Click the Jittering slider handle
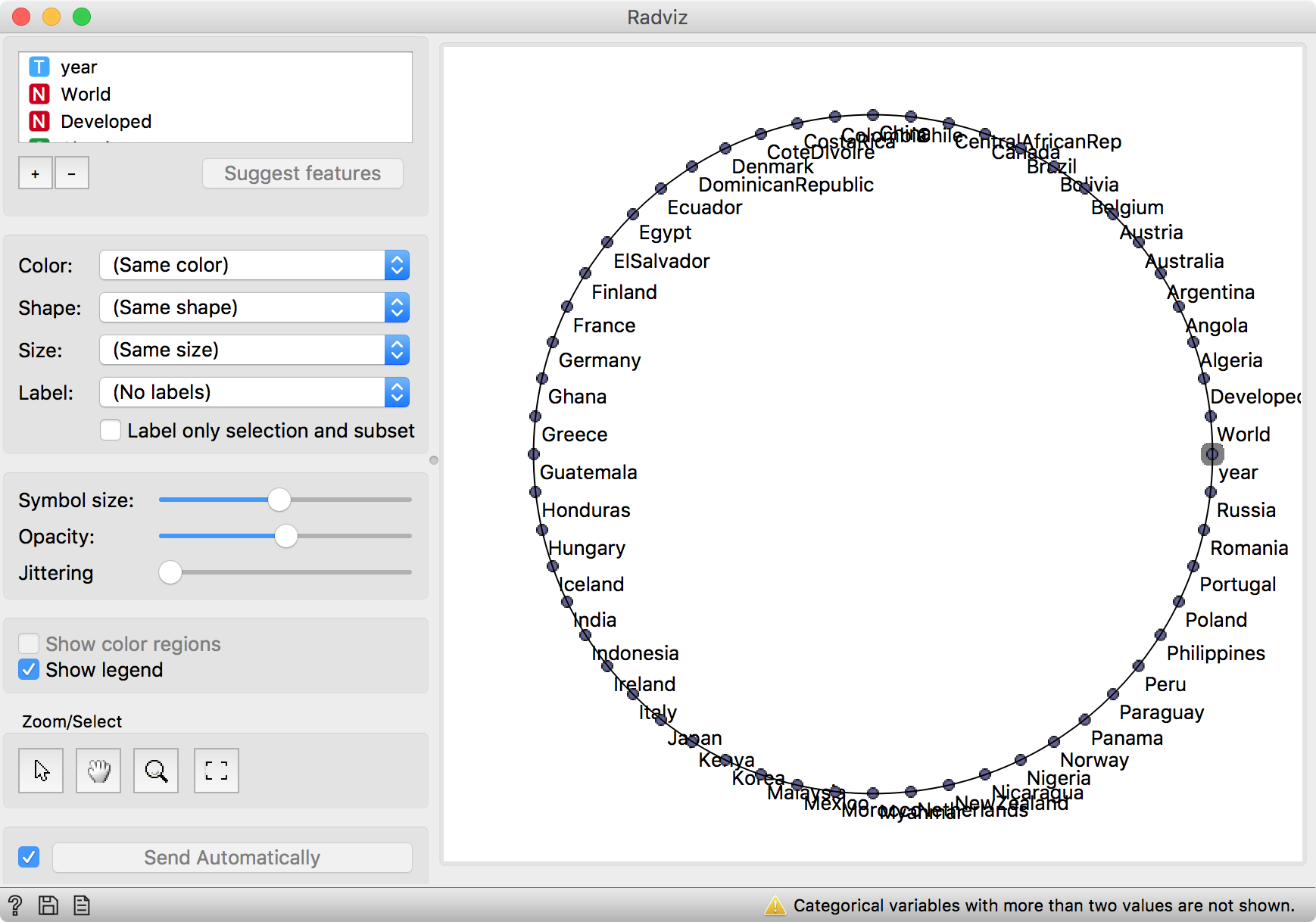This screenshot has height=922, width=1316. pos(170,572)
